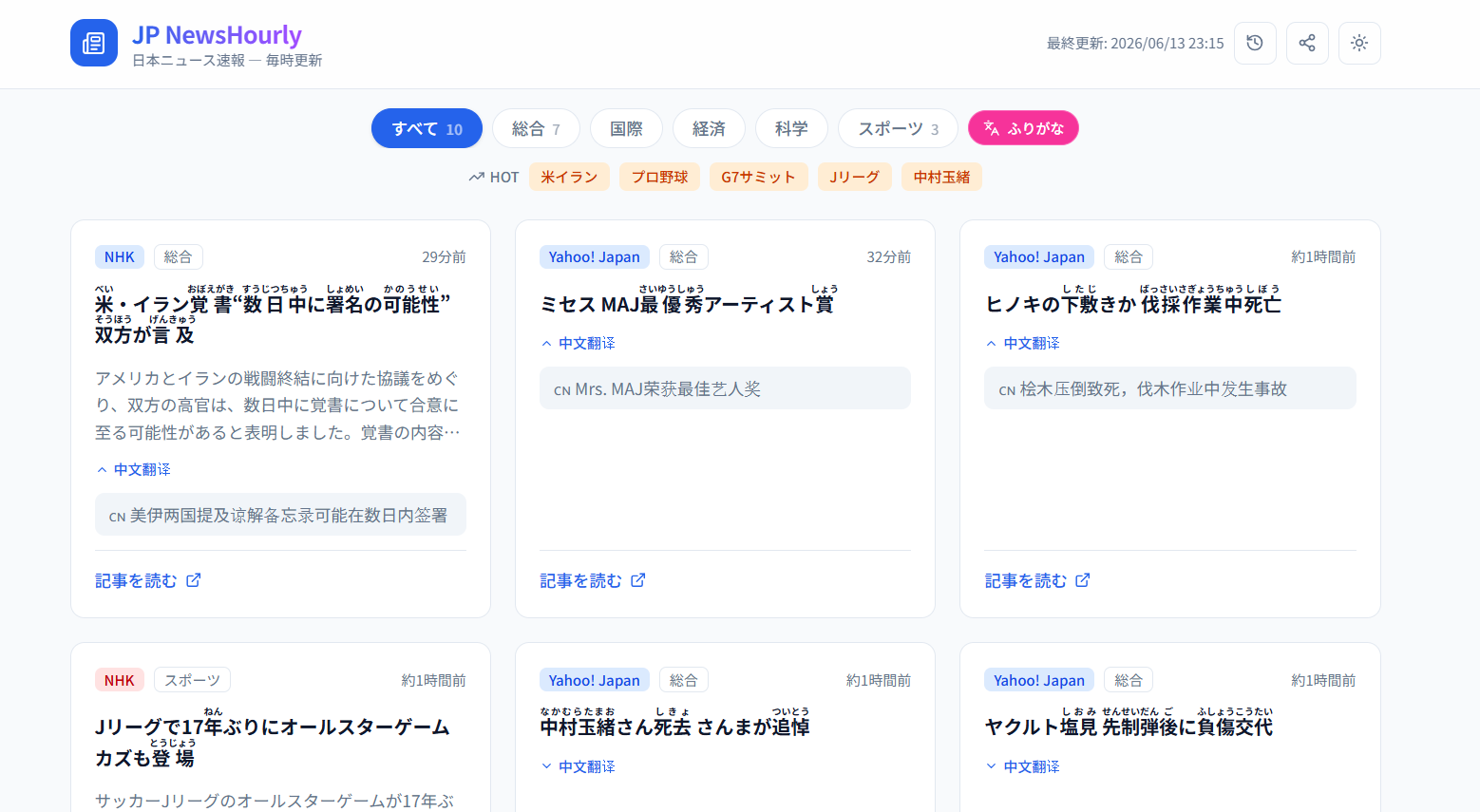The width and height of the screenshot is (1480, 812).
Task: Click the share icon button
Action: (1307, 43)
